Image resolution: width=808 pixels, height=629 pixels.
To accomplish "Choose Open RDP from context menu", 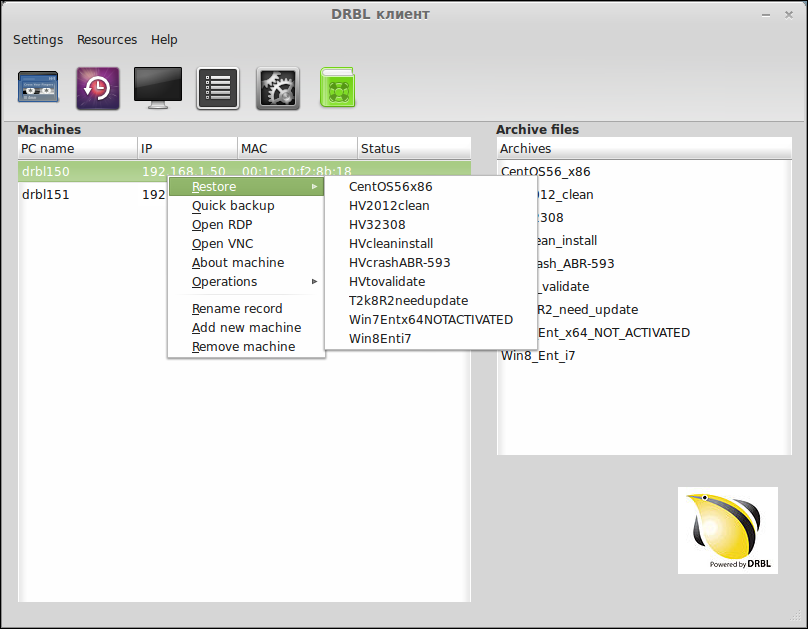I will coord(246,225).
